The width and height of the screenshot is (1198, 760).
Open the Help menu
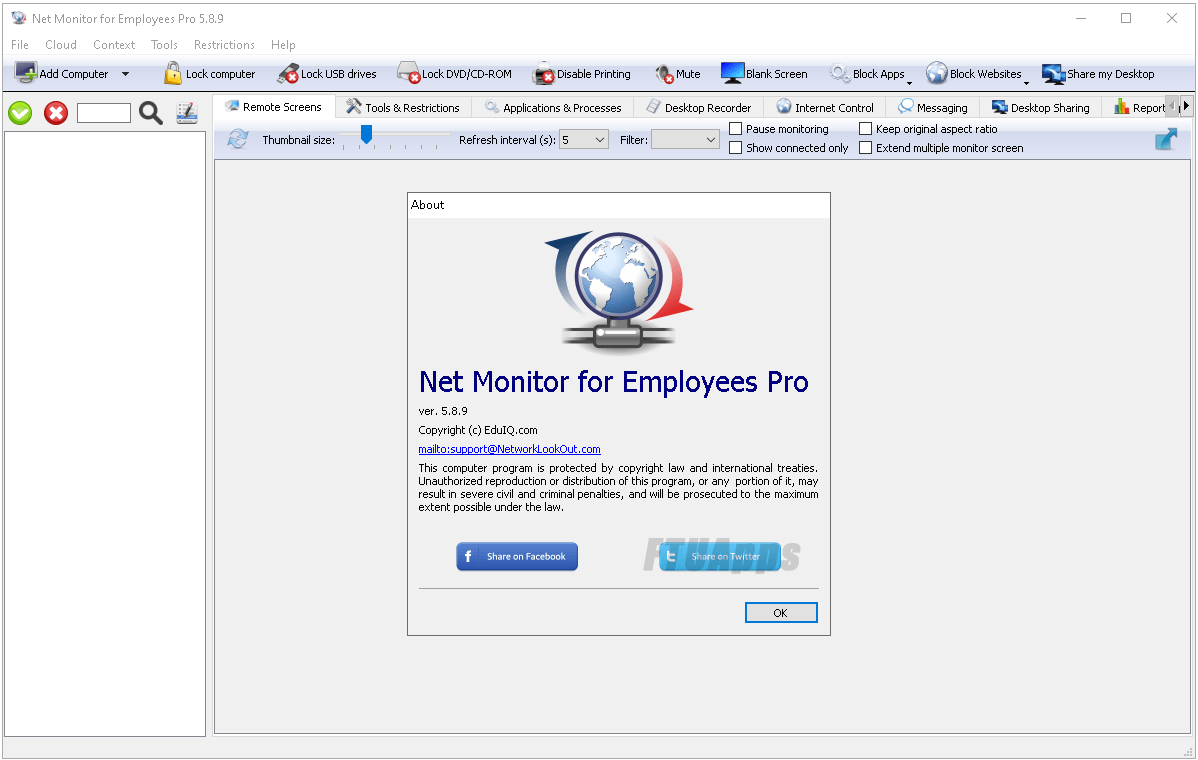pos(283,45)
